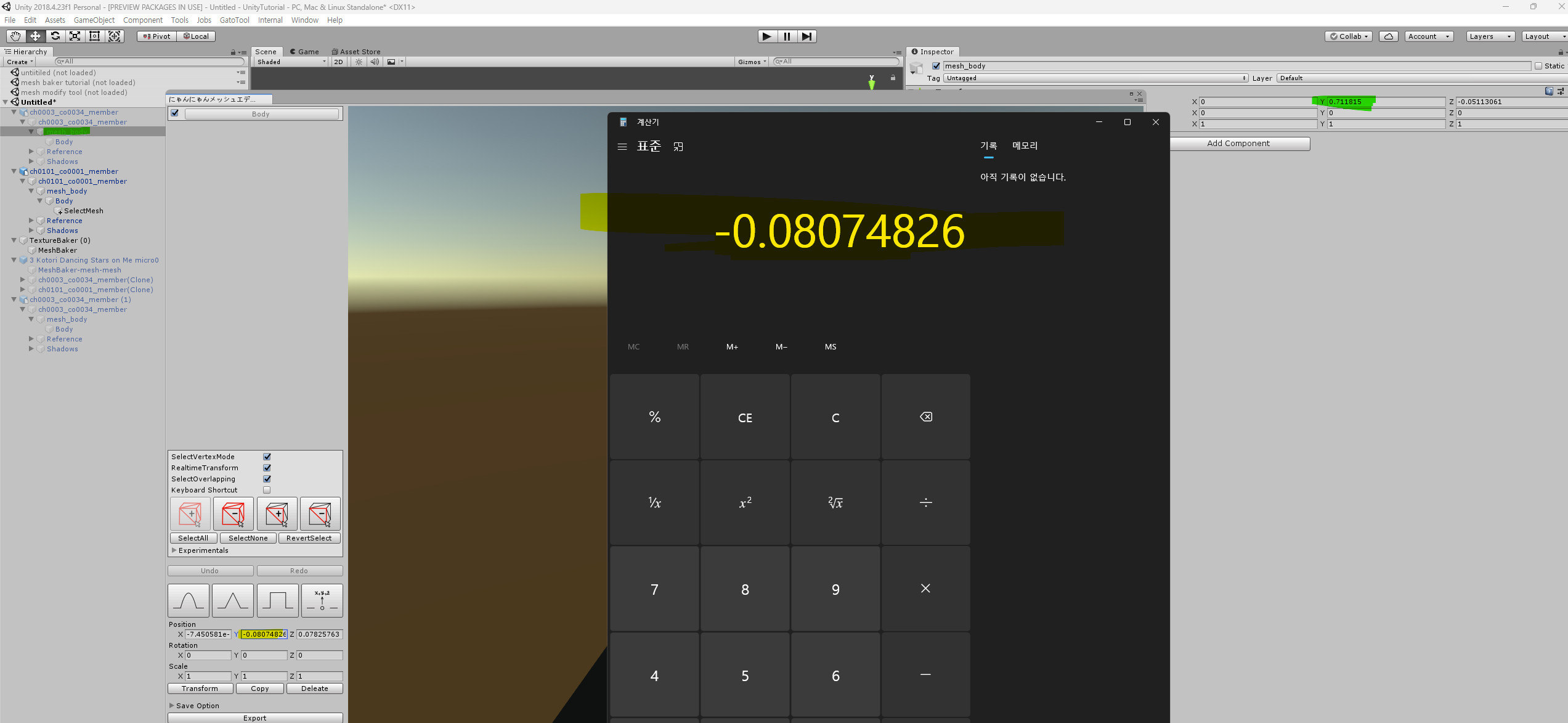Expand the Experimentals foldout
Screen dimensions: 1568x723
(x=174, y=550)
